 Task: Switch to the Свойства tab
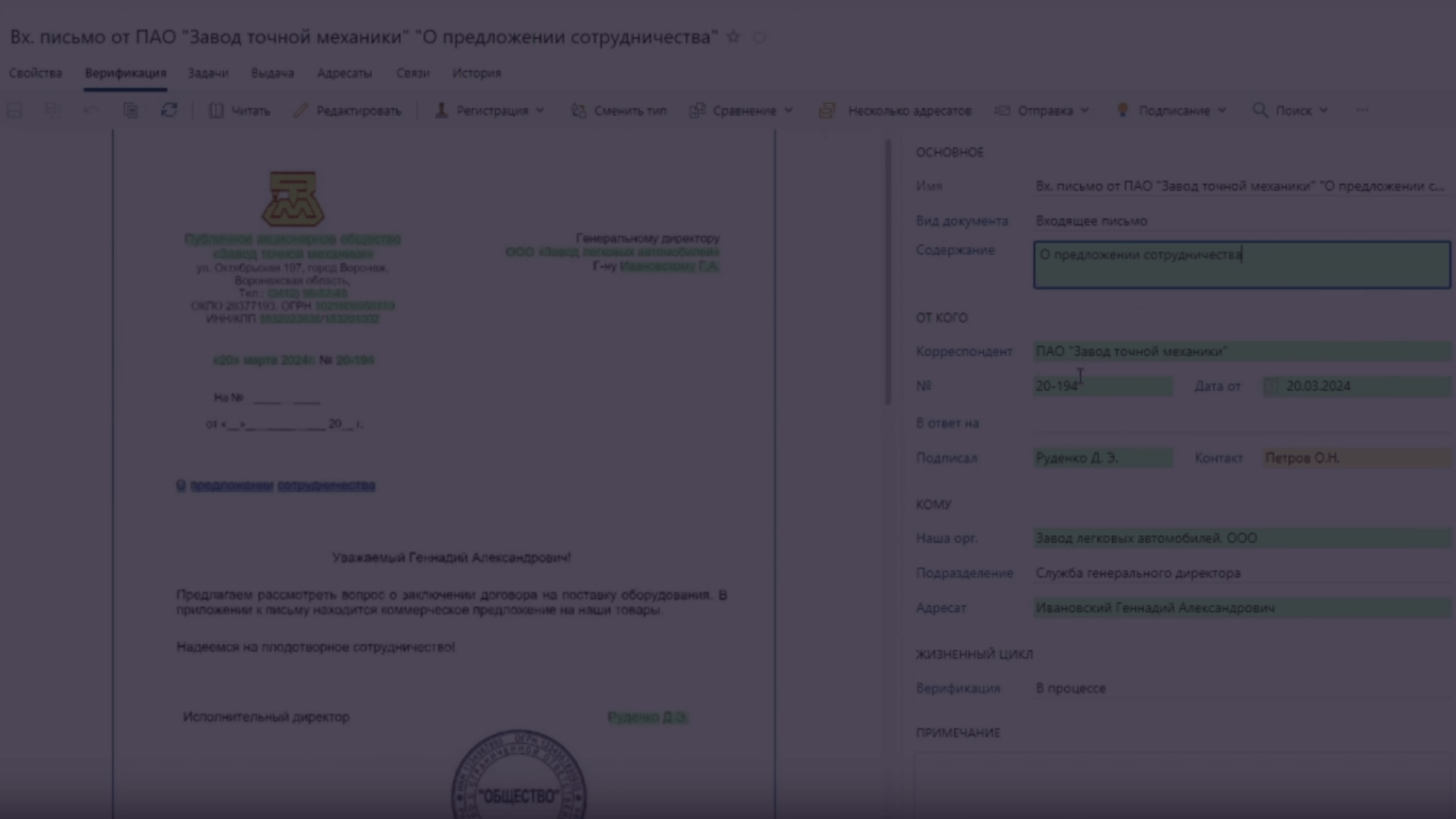coord(36,74)
